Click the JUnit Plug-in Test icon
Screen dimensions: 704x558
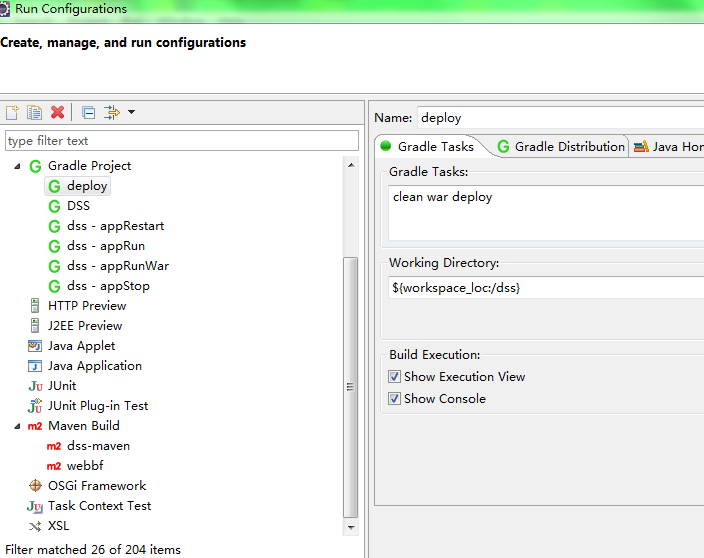pos(35,406)
